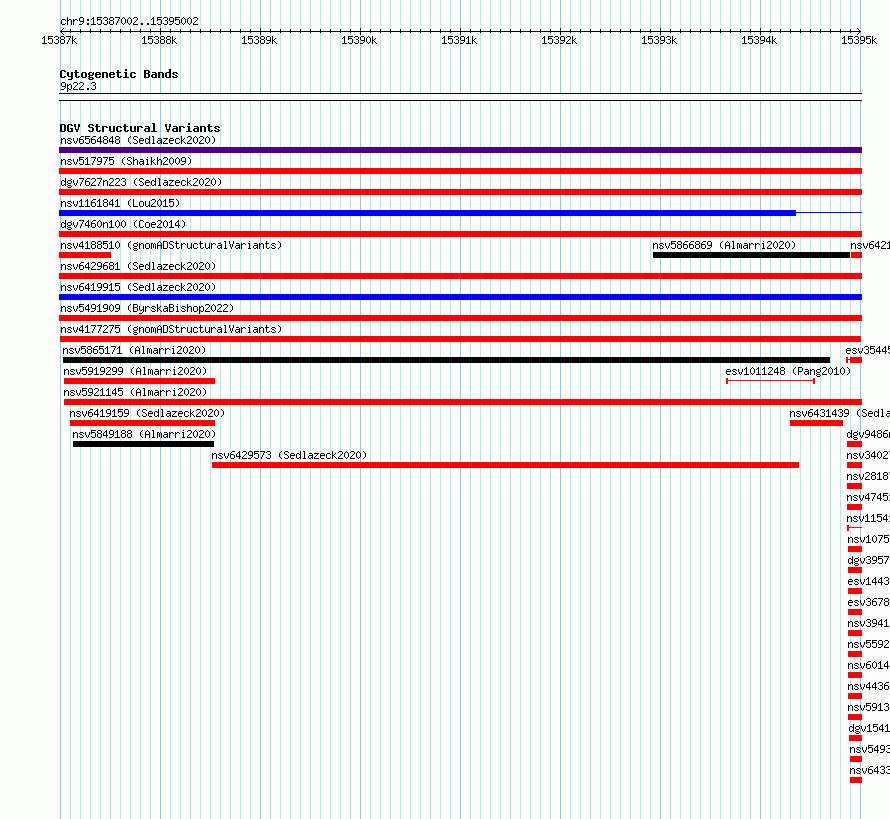Click the red bar under nsv5491909
Image resolution: width=890 pixels, height=819 pixels.
tap(460, 318)
